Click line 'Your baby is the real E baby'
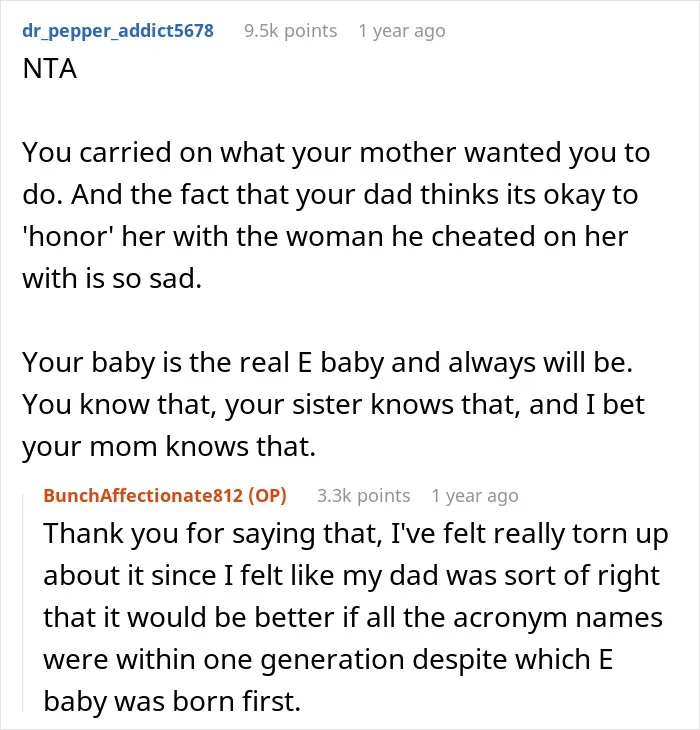The height and width of the screenshot is (730, 700). (328, 362)
